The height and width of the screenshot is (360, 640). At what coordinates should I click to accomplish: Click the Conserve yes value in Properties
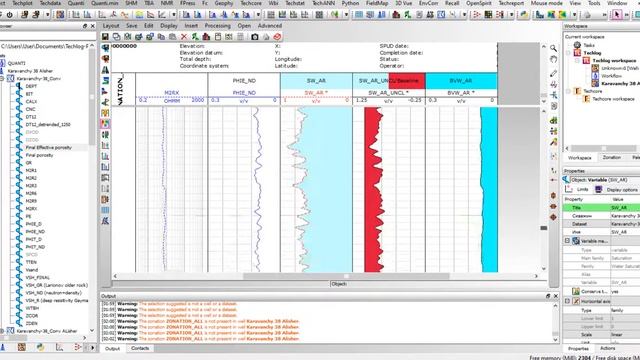point(624,291)
